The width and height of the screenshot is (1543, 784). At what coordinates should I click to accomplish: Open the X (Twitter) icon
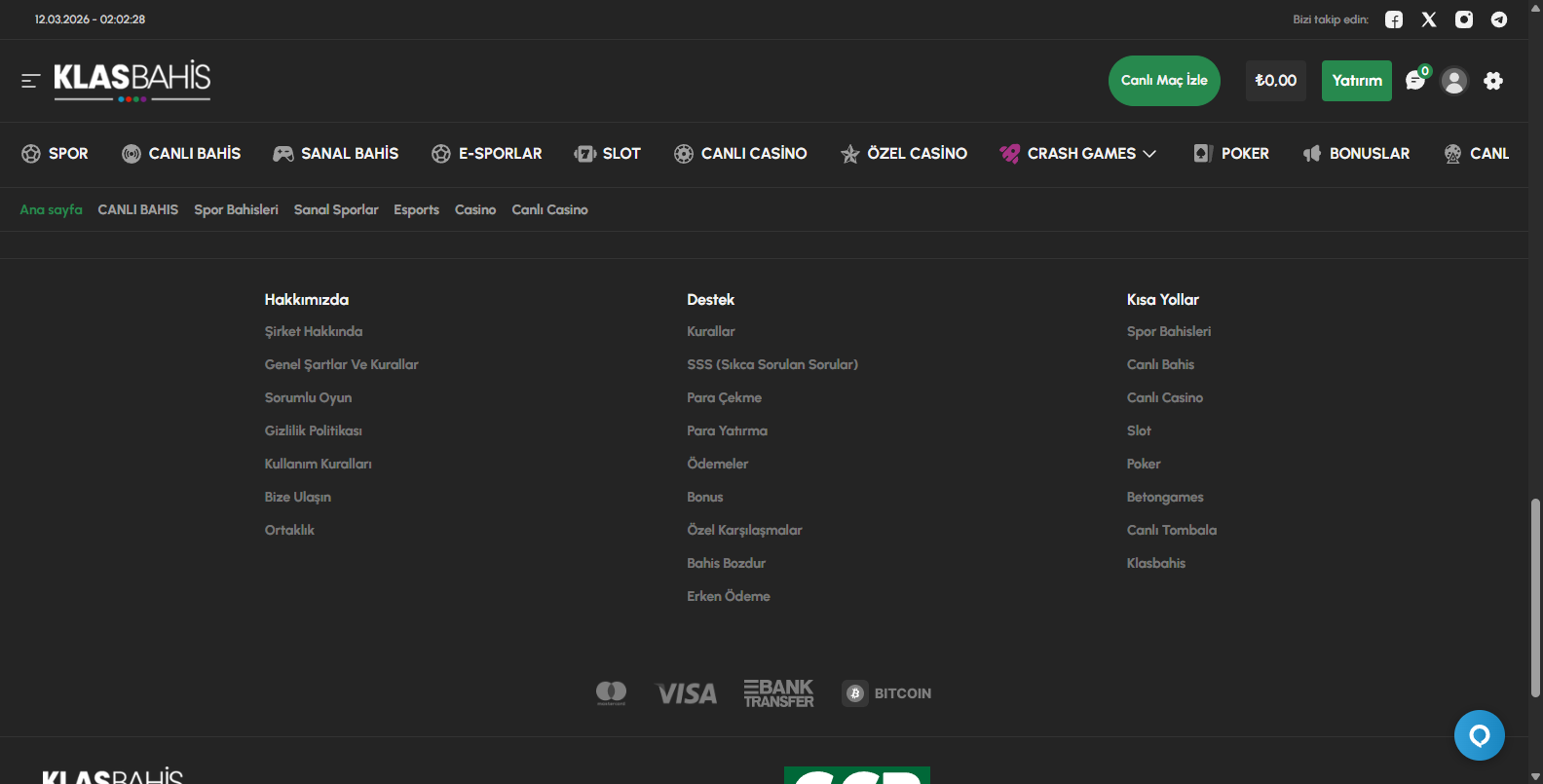click(x=1429, y=19)
